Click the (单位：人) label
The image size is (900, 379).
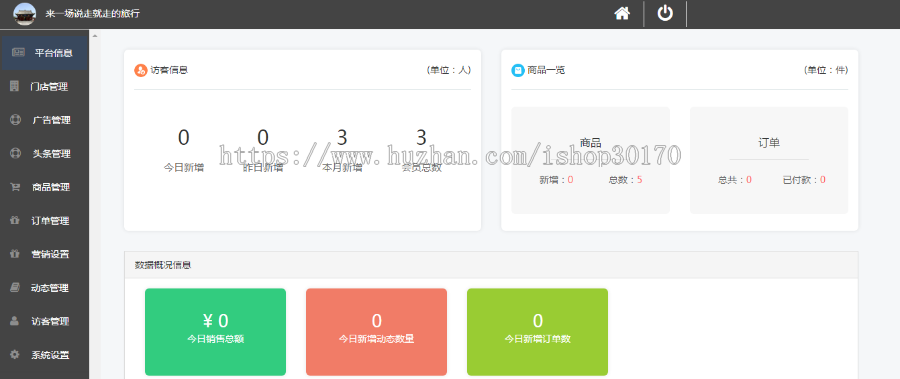pyautogui.click(x=449, y=70)
